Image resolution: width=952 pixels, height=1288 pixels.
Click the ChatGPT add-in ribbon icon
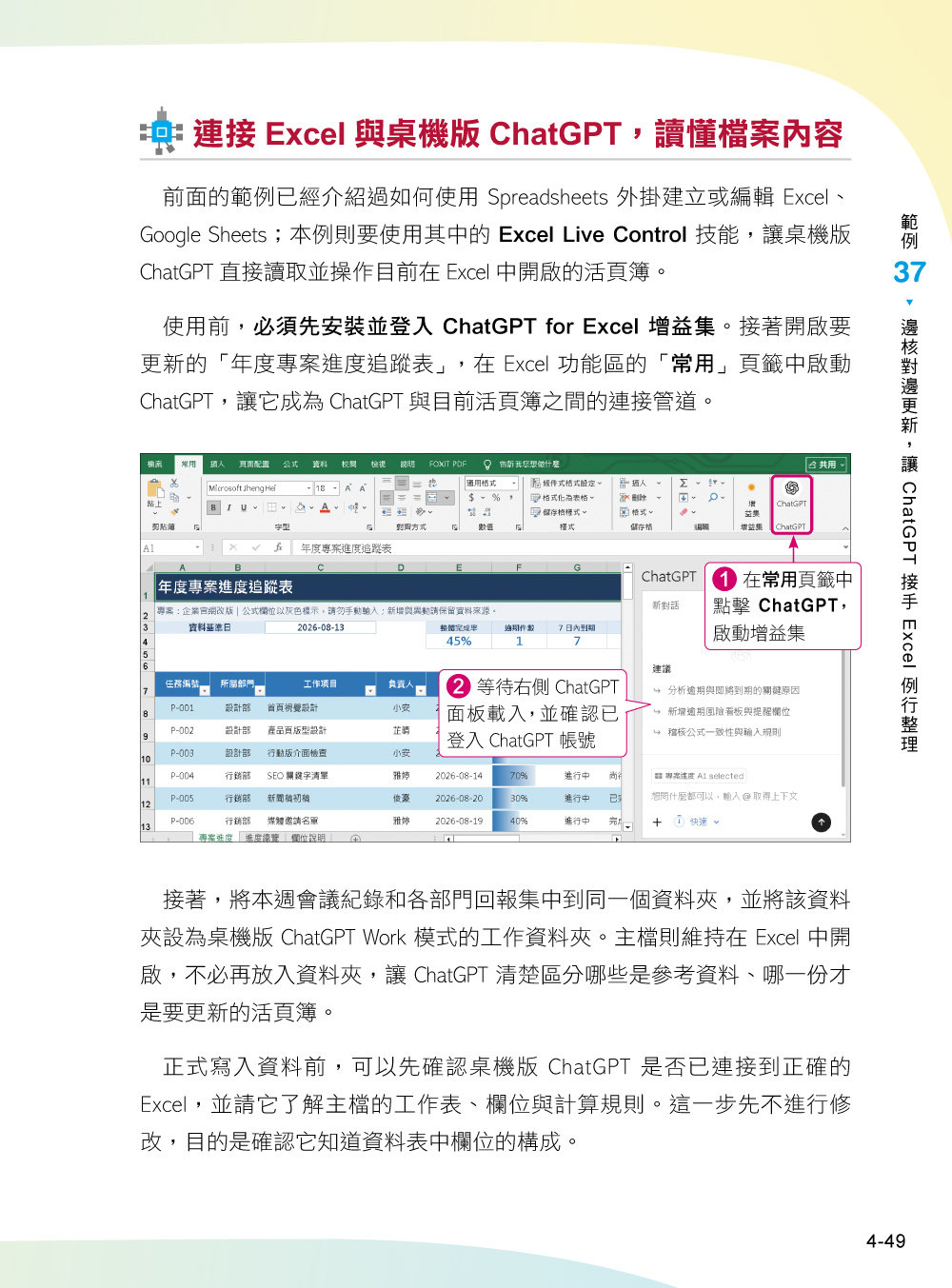[791, 494]
